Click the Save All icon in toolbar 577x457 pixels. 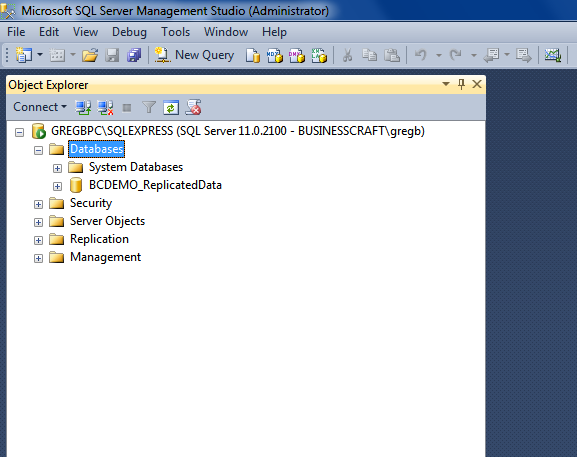point(134,56)
